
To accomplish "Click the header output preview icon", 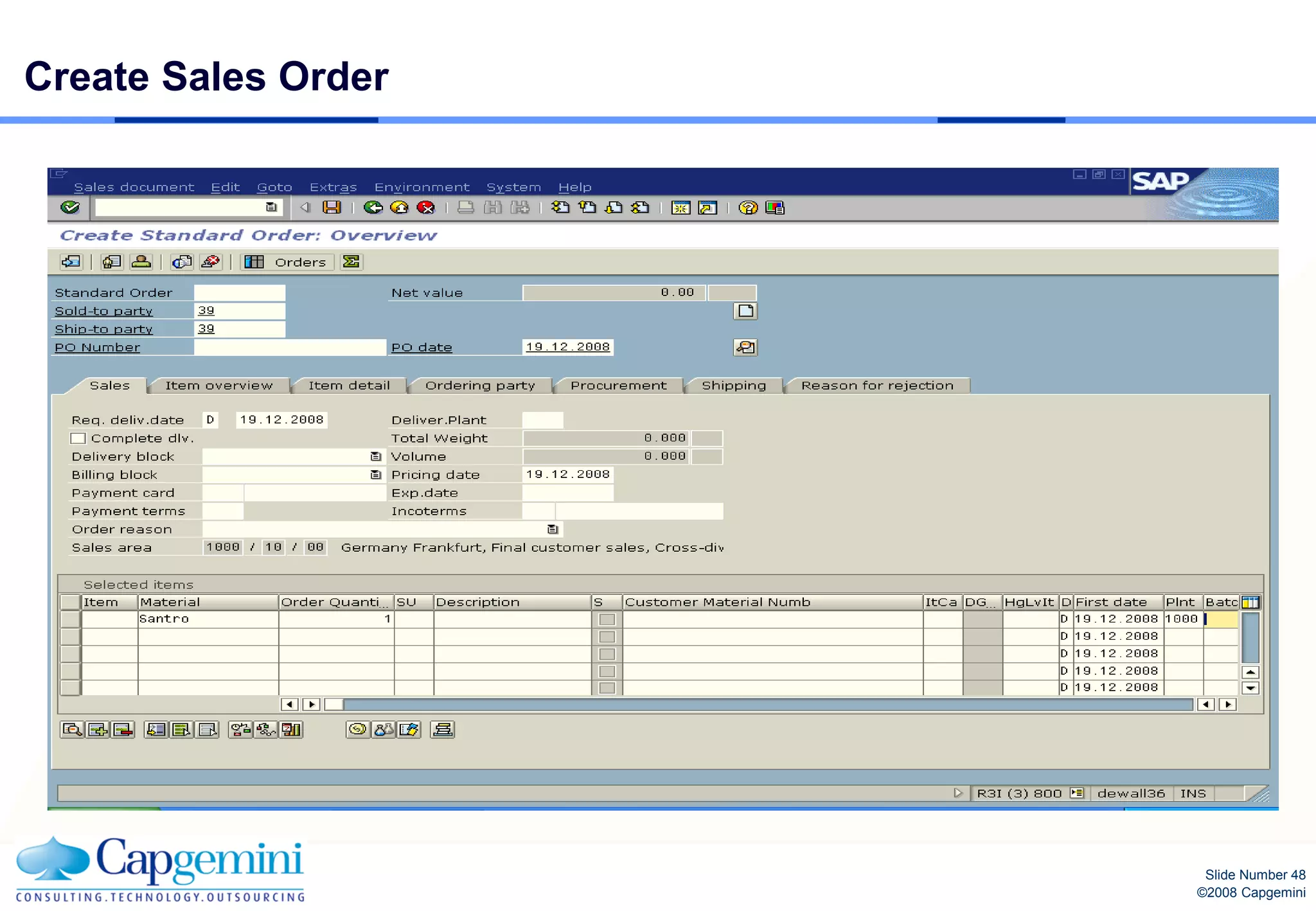I will click(112, 262).
